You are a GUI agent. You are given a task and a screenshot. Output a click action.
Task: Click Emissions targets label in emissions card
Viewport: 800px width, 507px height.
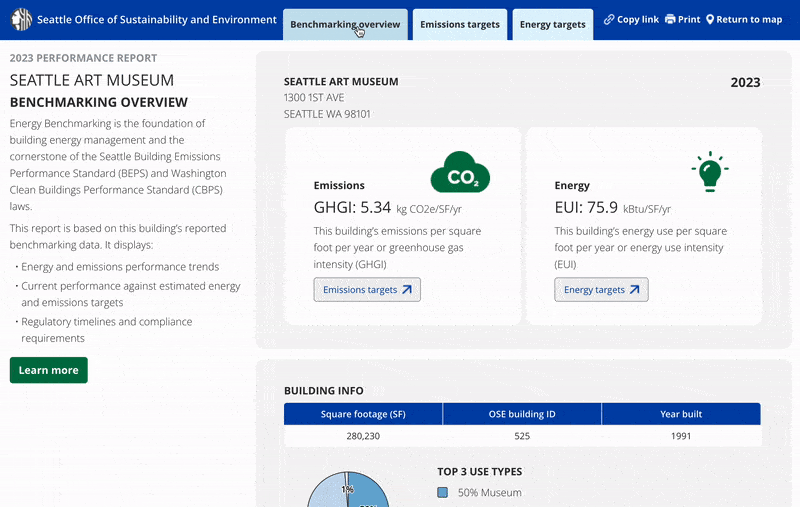coord(360,290)
